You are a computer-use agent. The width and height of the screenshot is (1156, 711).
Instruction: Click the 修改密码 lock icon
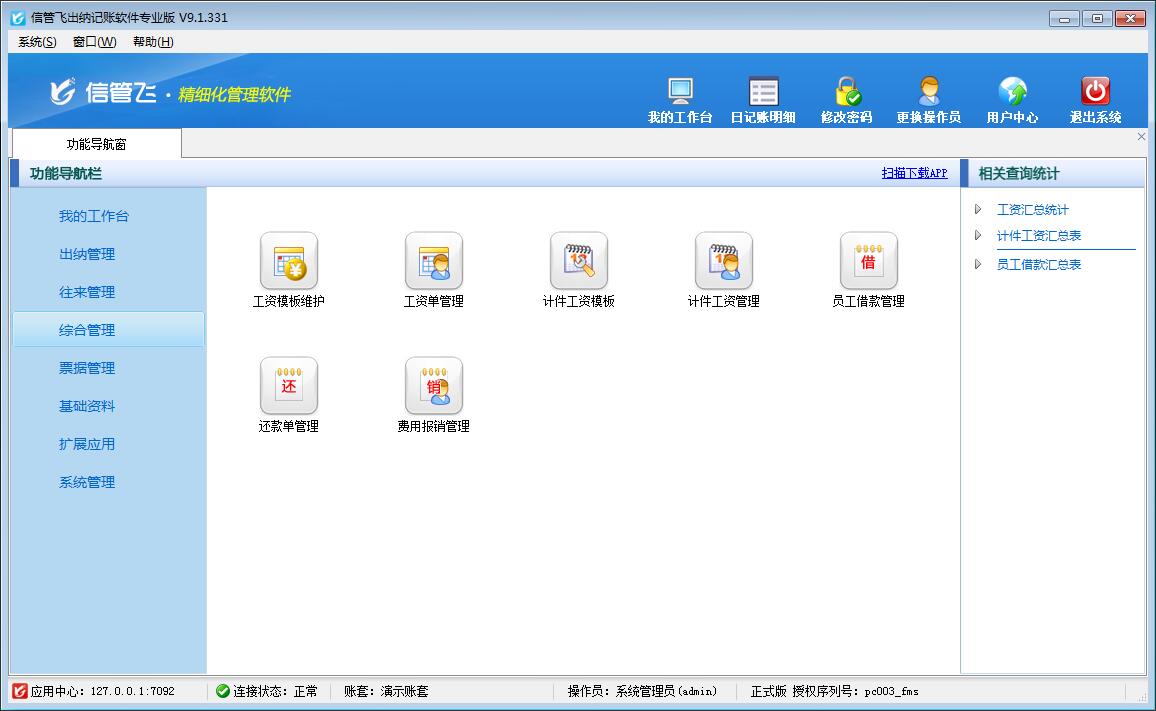pos(847,92)
